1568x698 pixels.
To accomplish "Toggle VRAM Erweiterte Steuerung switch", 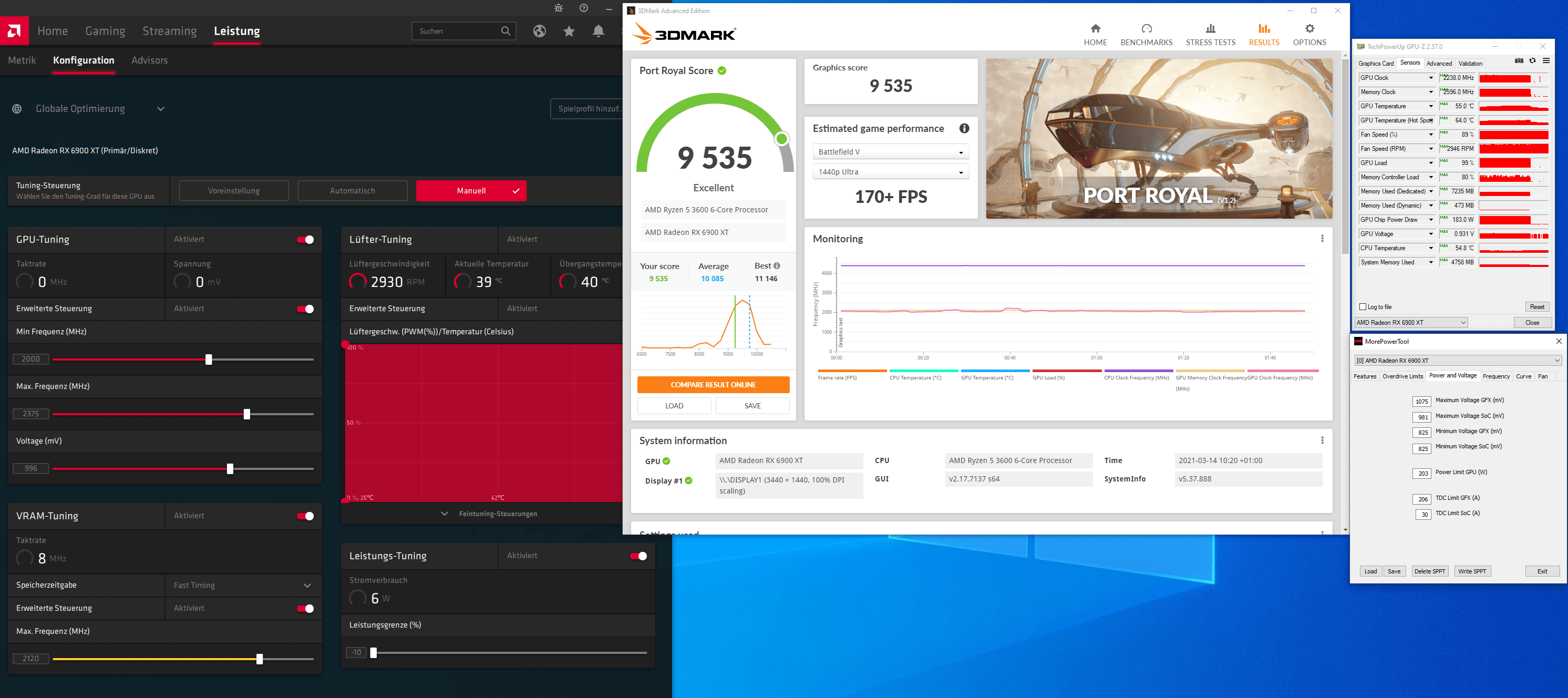I will pos(305,609).
